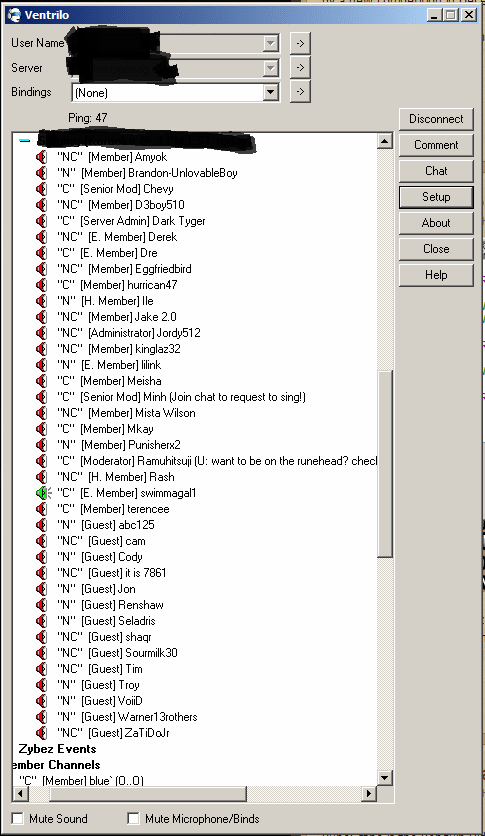The height and width of the screenshot is (836, 485).
Task: Open the Chat window
Action: [x=436, y=171]
